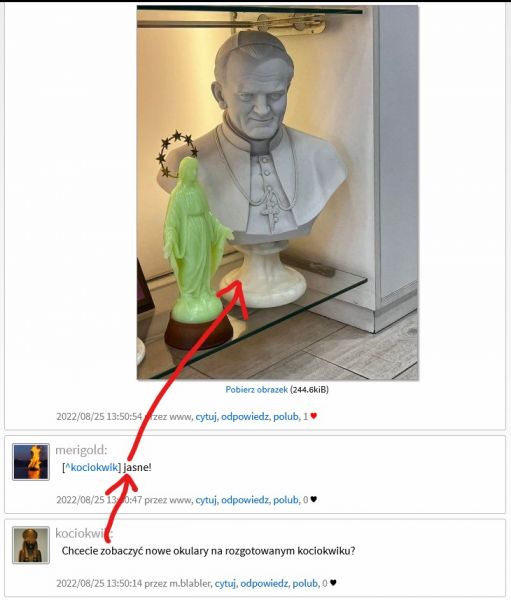Click odpowiedz under kociokwik's post

click(264, 583)
